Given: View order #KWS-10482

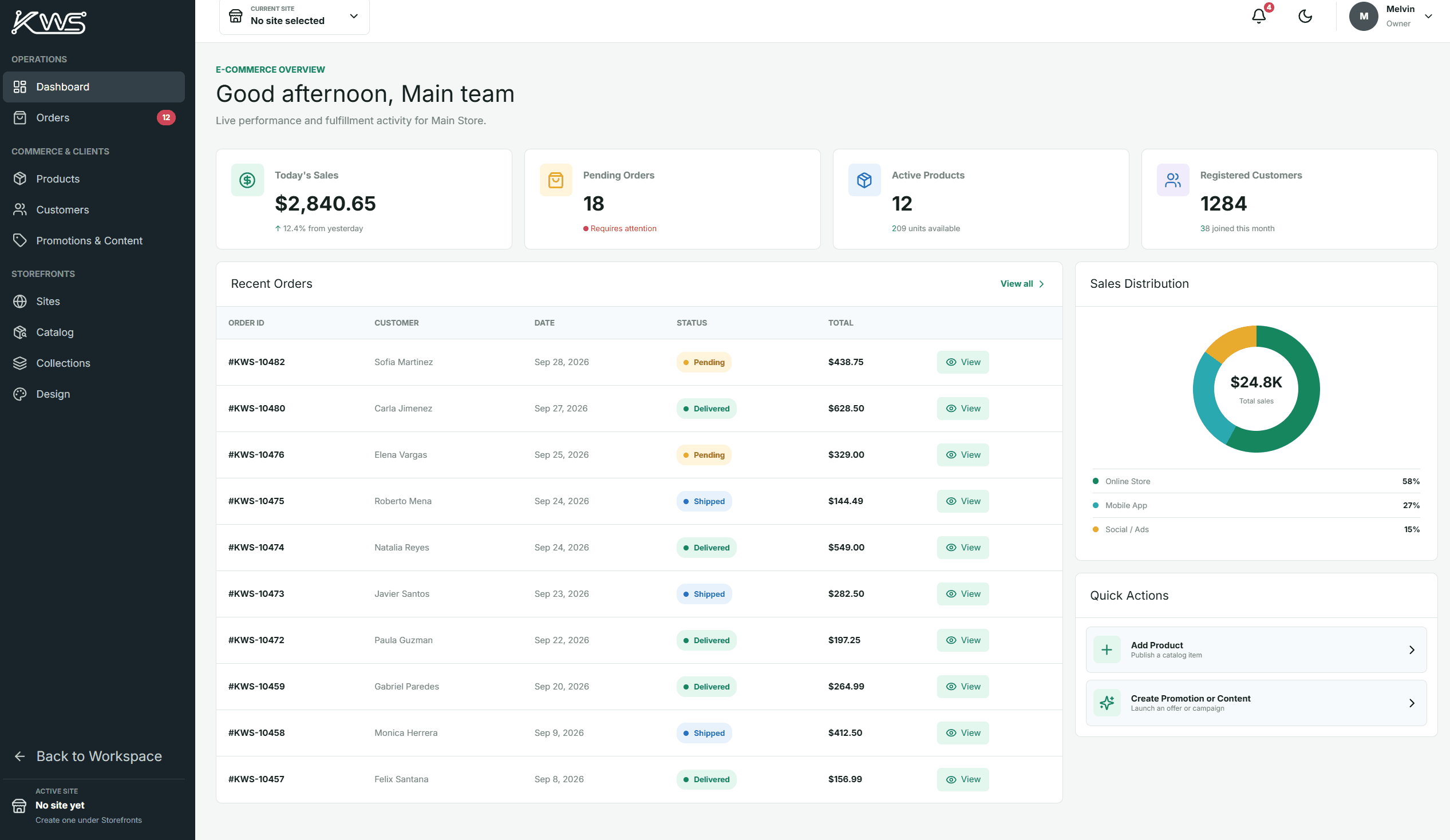Looking at the screenshot, I should click(963, 362).
